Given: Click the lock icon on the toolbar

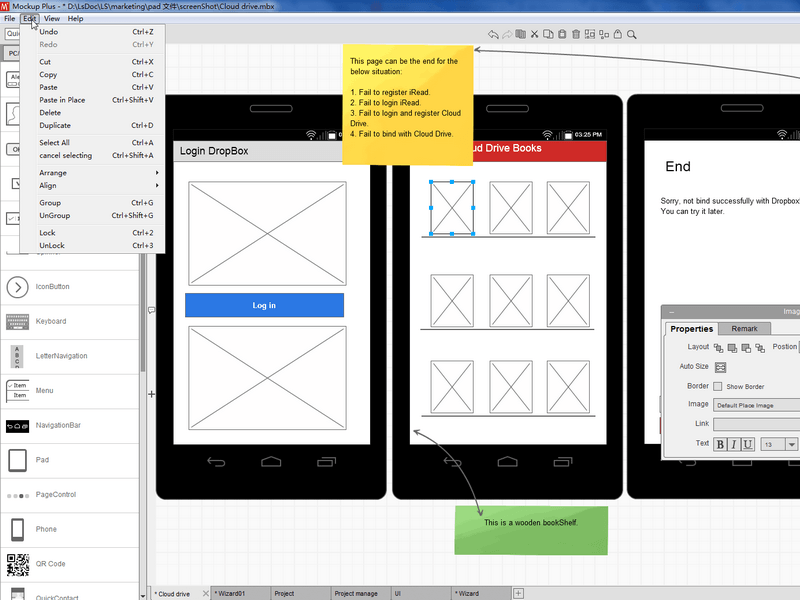Looking at the screenshot, I should [x=618, y=34].
